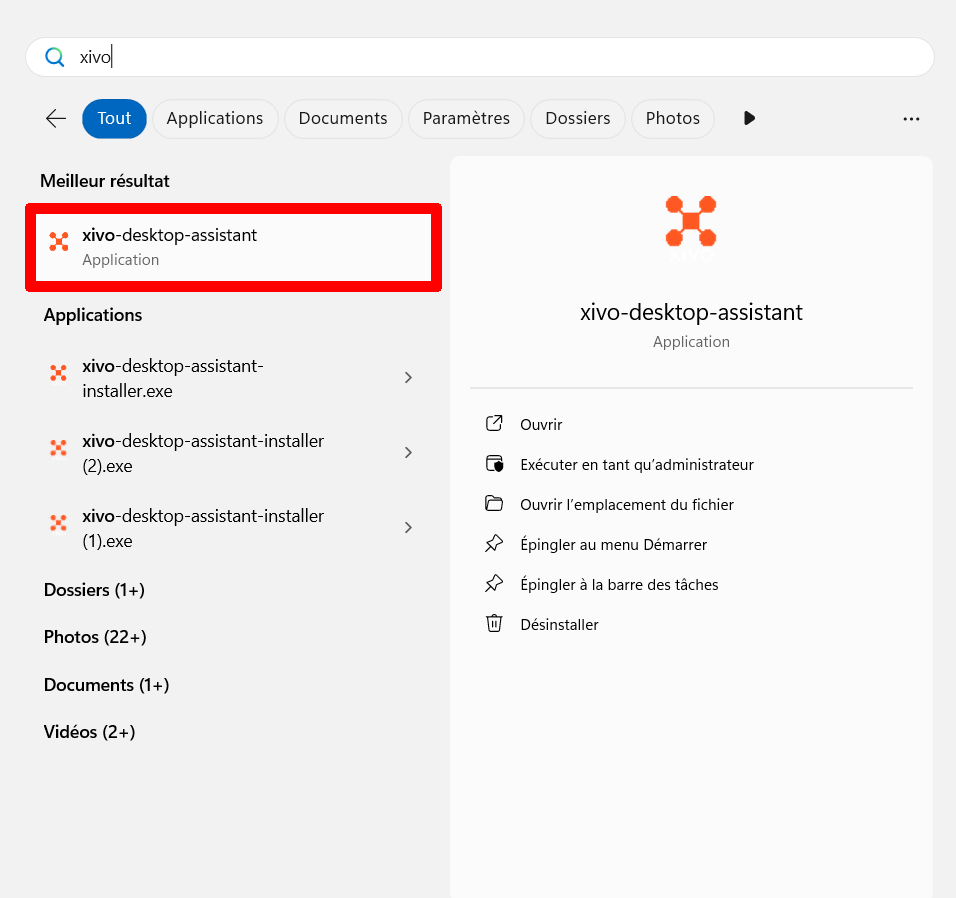Select the Documents filter tab
956x898 pixels.
pyautogui.click(x=343, y=118)
